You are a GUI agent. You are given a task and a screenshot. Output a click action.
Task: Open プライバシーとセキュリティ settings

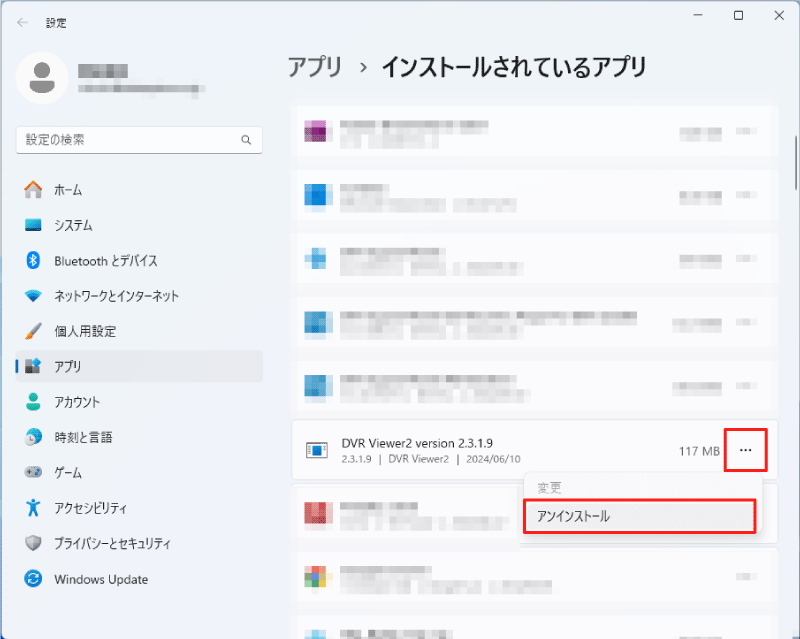[x=112, y=543]
